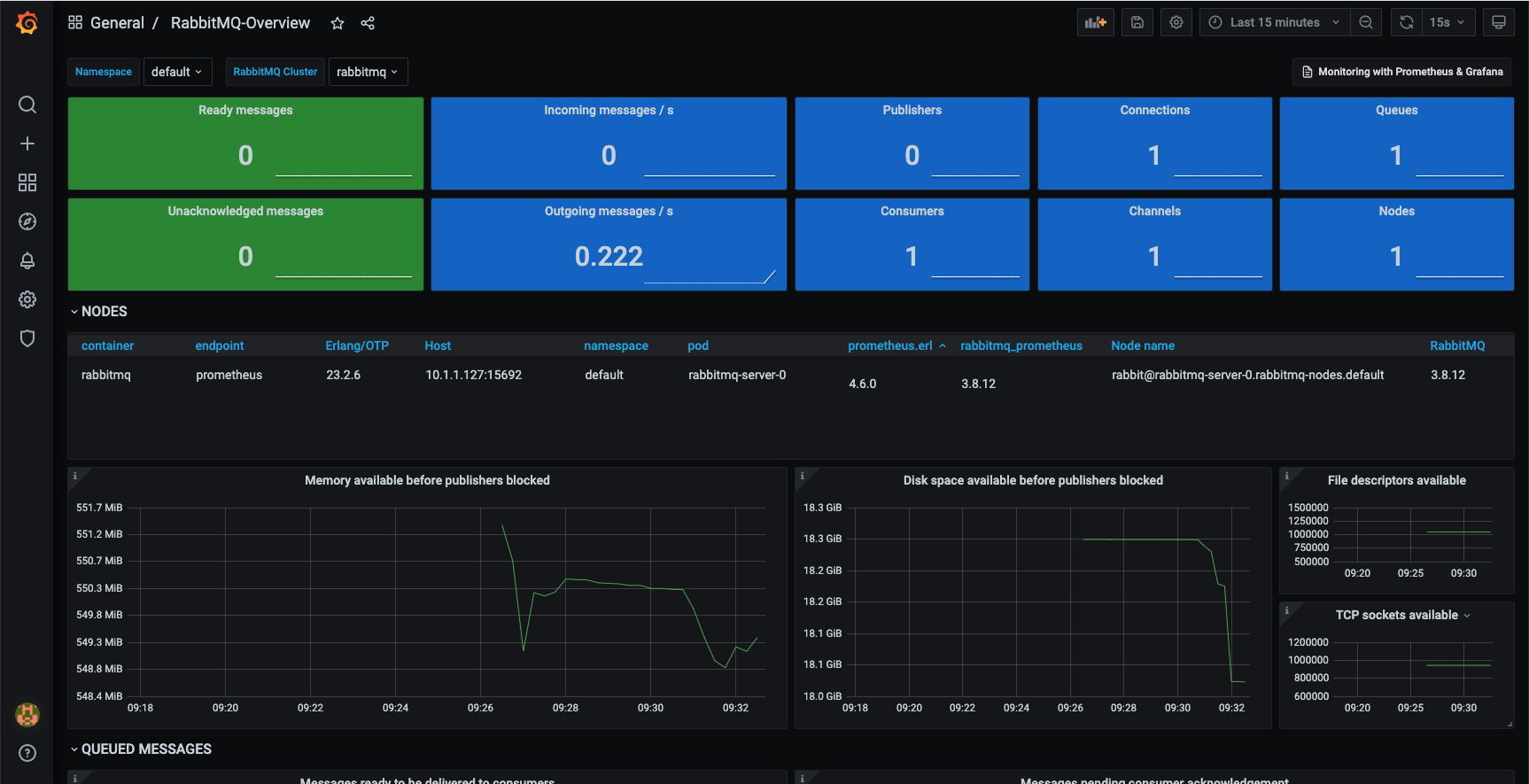1529x784 pixels.
Task: Open the 'Last 15 minutes' time picker
Action: (x=1275, y=22)
